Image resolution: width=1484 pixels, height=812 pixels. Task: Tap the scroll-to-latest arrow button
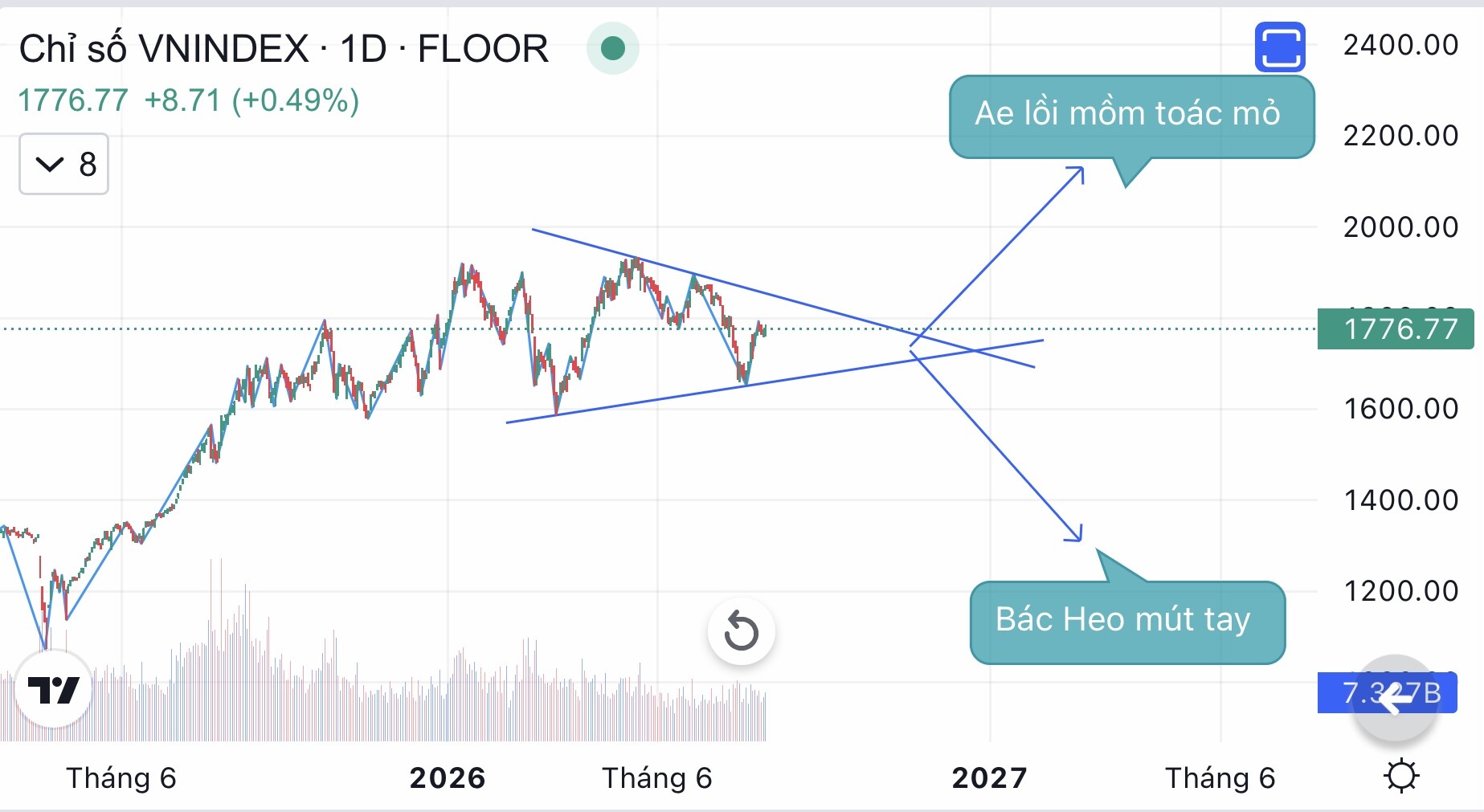pyautogui.click(x=1396, y=697)
